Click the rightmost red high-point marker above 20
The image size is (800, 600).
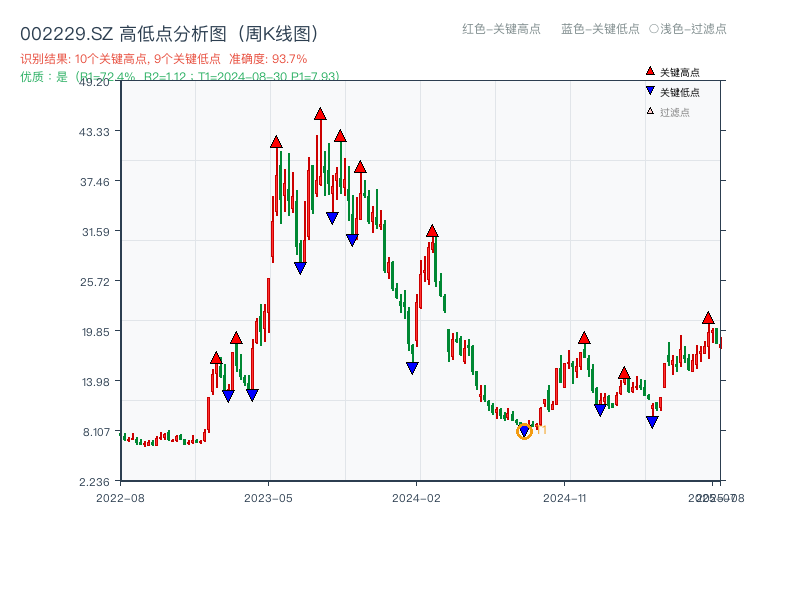pos(707,316)
